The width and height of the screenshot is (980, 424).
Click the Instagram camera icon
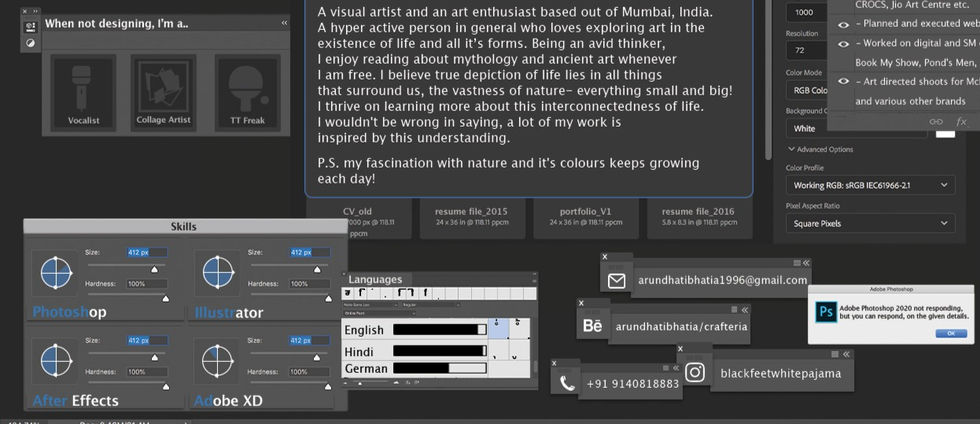[x=694, y=373]
